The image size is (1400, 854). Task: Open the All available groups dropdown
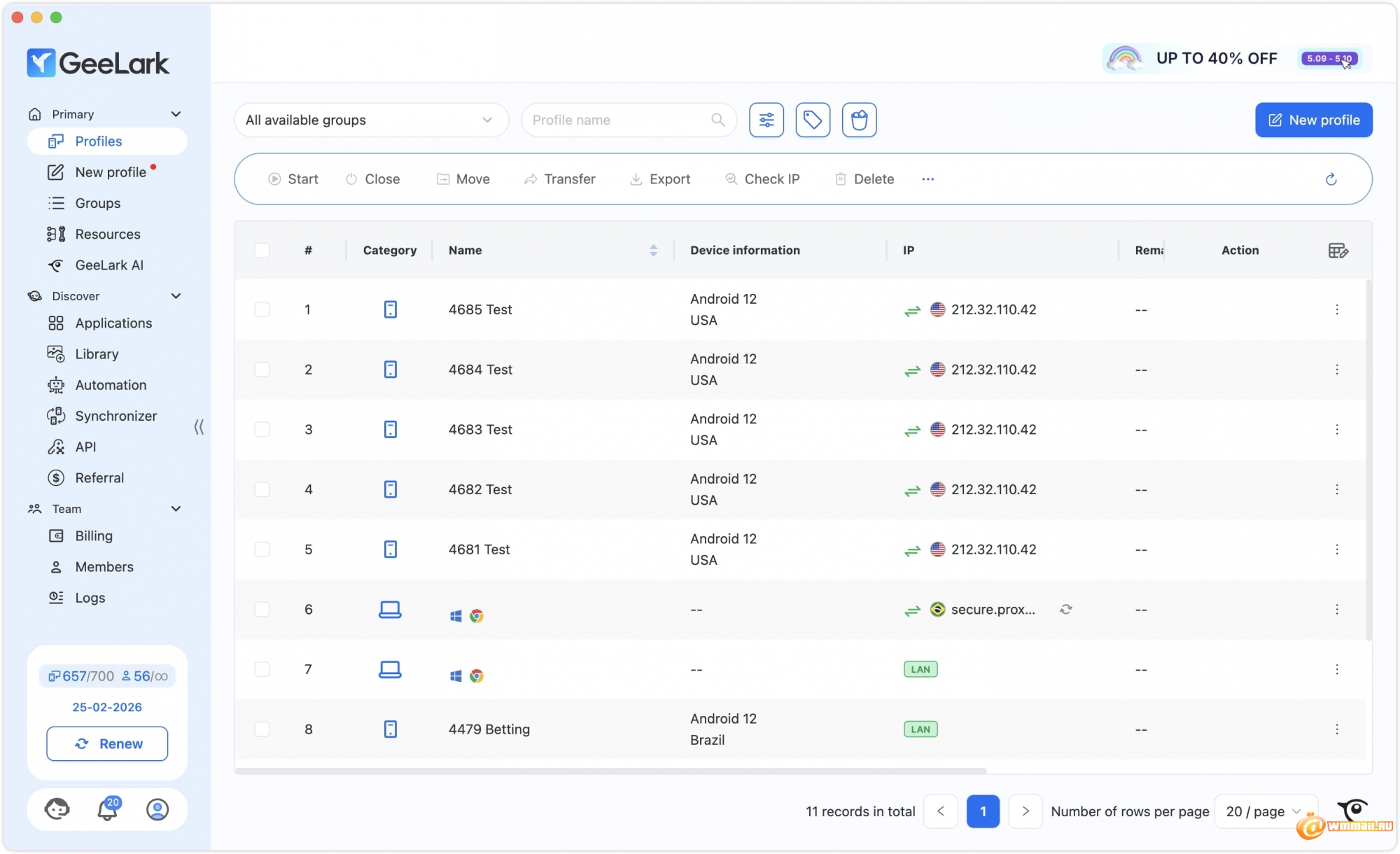pos(370,120)
